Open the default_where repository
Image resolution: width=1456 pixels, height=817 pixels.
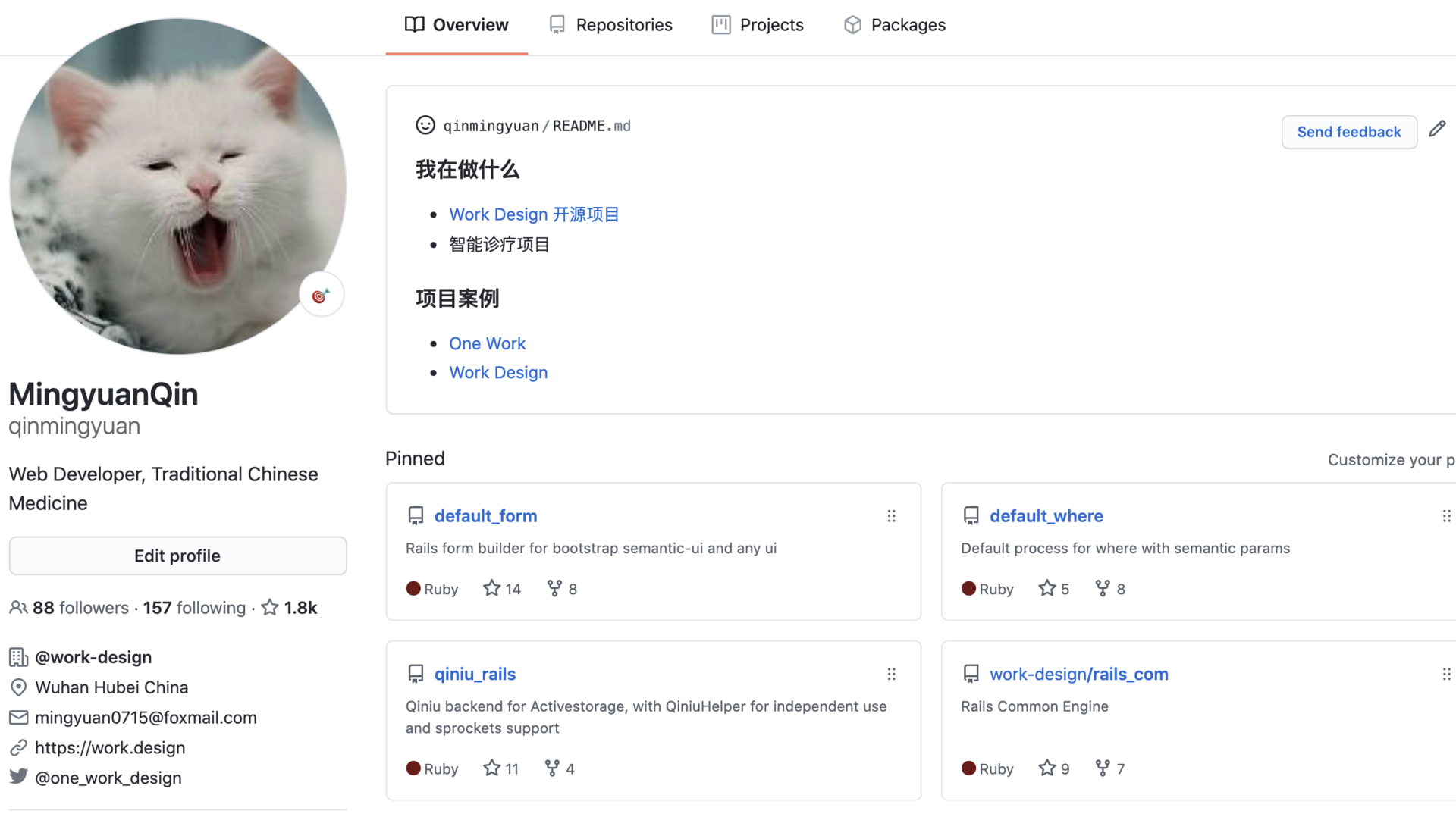1046,516
